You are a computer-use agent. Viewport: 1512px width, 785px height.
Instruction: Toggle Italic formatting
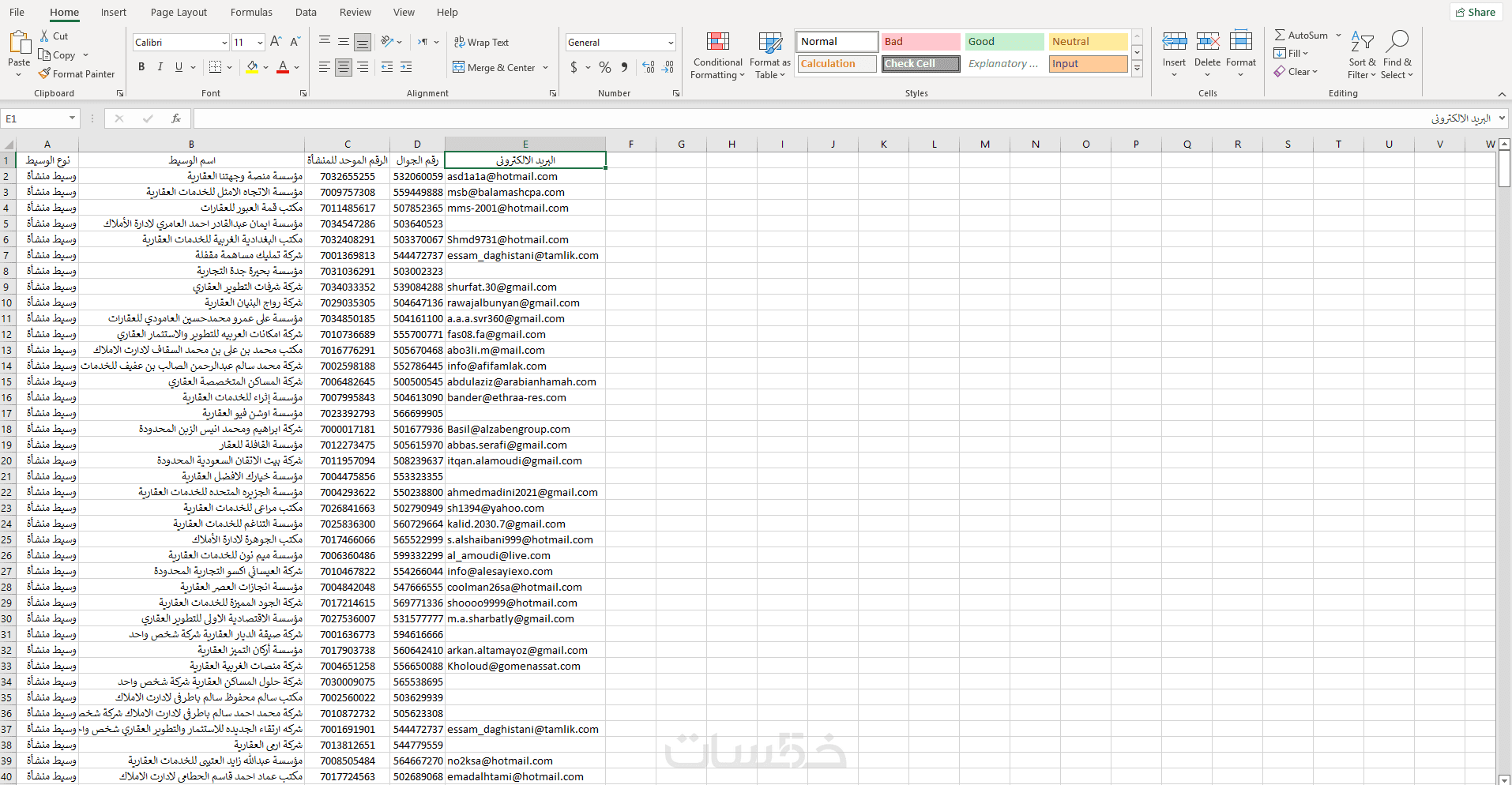(160, 67)
